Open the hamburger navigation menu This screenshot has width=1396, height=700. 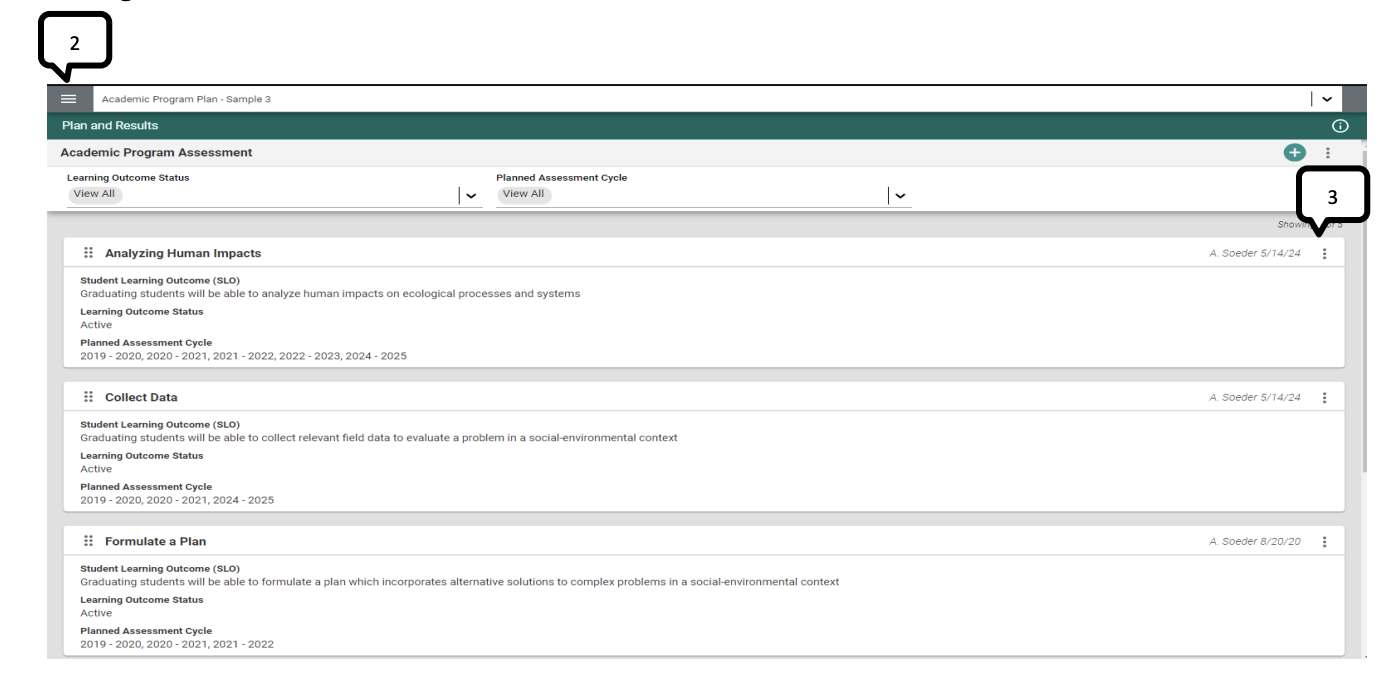coord(68,98)
